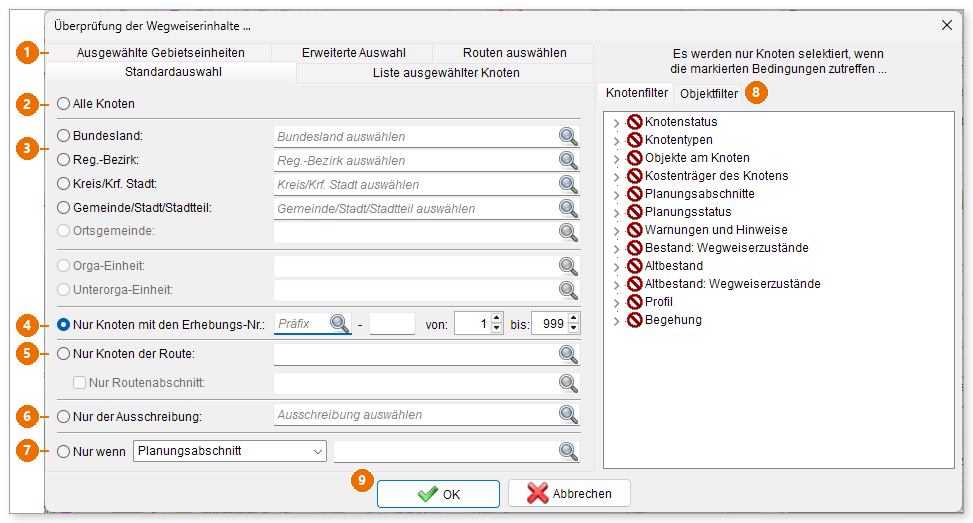Click prohibition icon next to Profil
This screenshot has height=523, width=973.
[634, 302]
